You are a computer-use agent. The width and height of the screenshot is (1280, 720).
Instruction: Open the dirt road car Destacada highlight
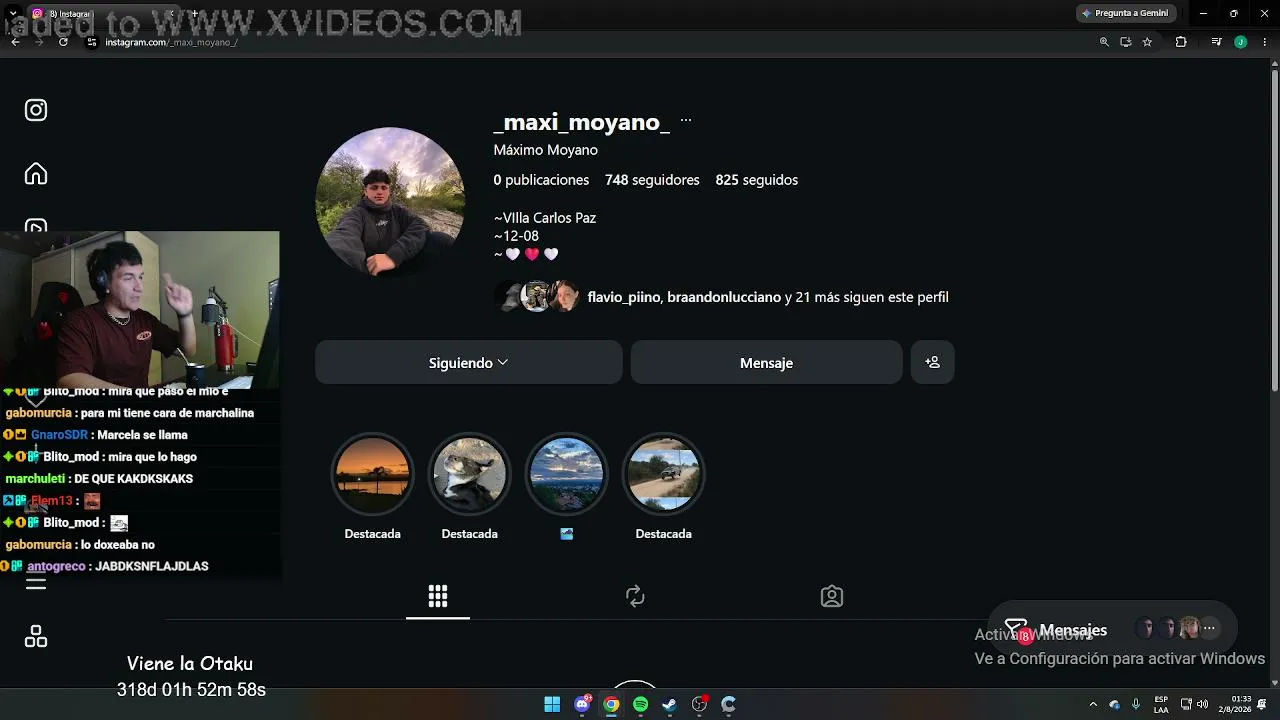coord(663,474)
